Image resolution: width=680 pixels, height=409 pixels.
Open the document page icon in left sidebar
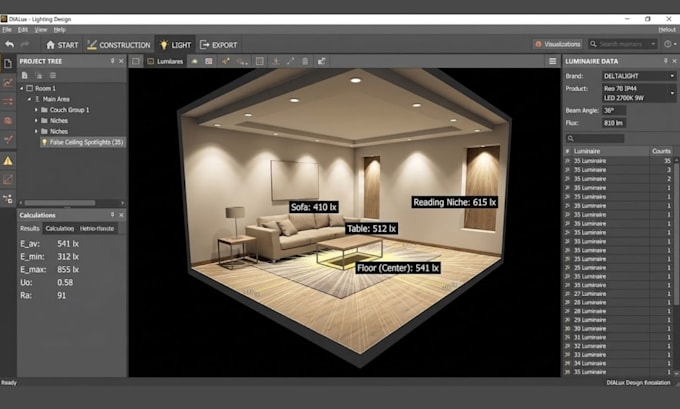pos(8,64)
